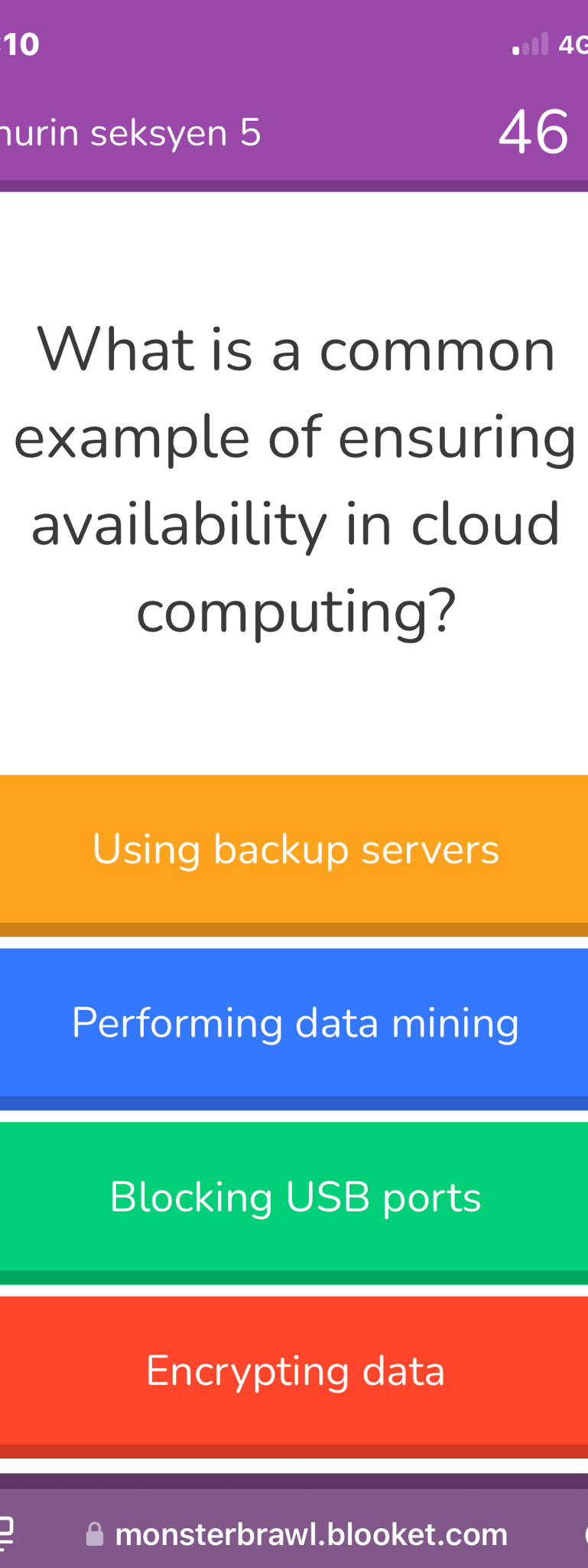This screenshot has height=1568, width=588.
Task: Pick the "Blocking USB ports" option
Action: pos(294,1196)
